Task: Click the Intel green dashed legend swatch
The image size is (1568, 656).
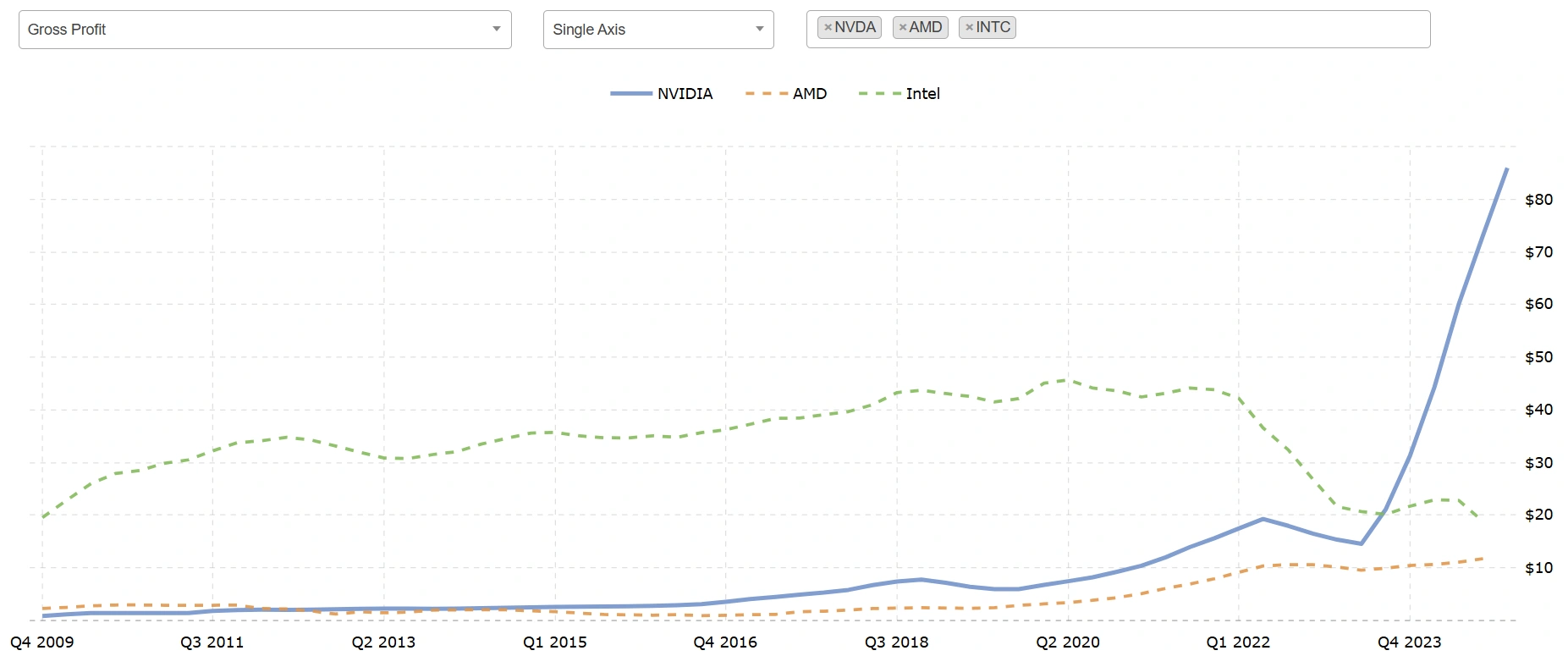Action: point(879,94)
